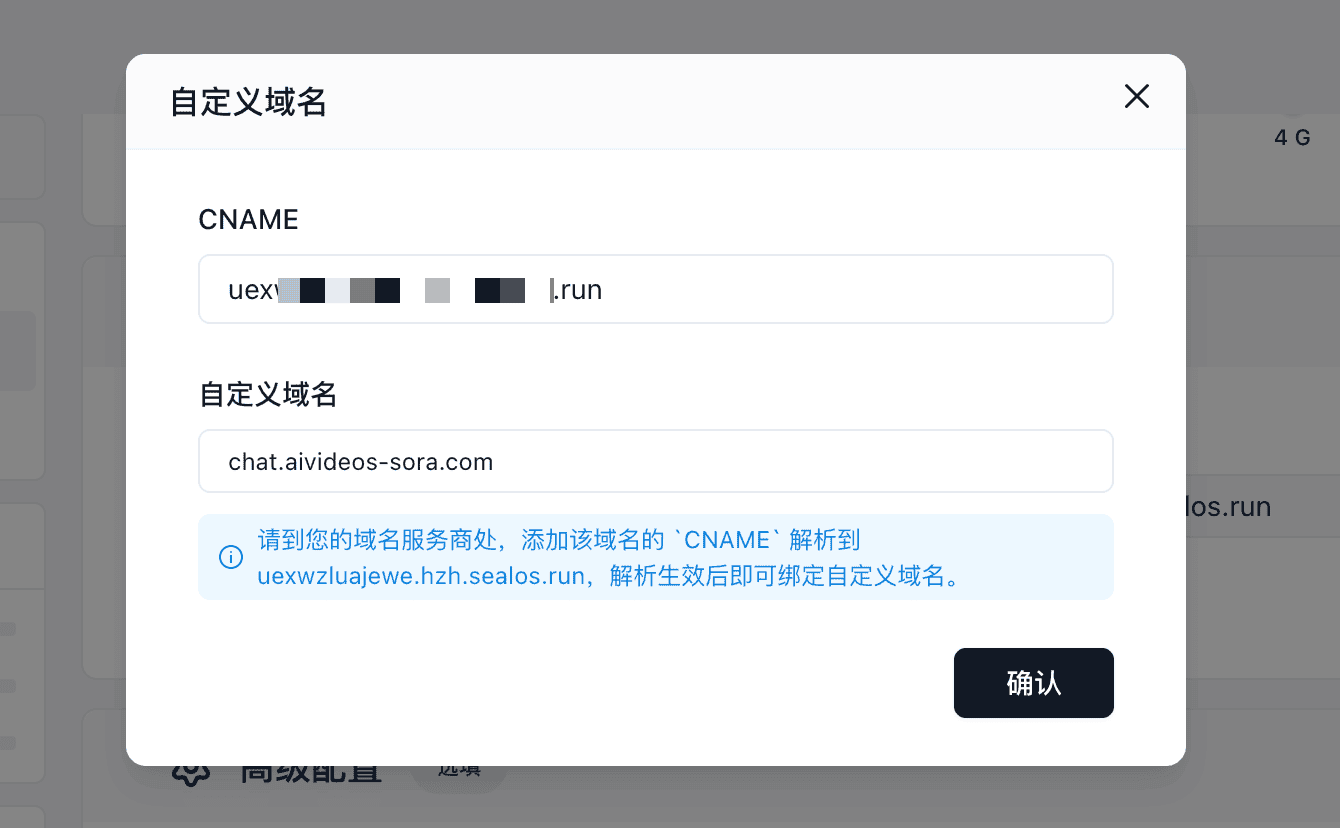Click the .run suffix in the CNAME field

coord(578,290)
